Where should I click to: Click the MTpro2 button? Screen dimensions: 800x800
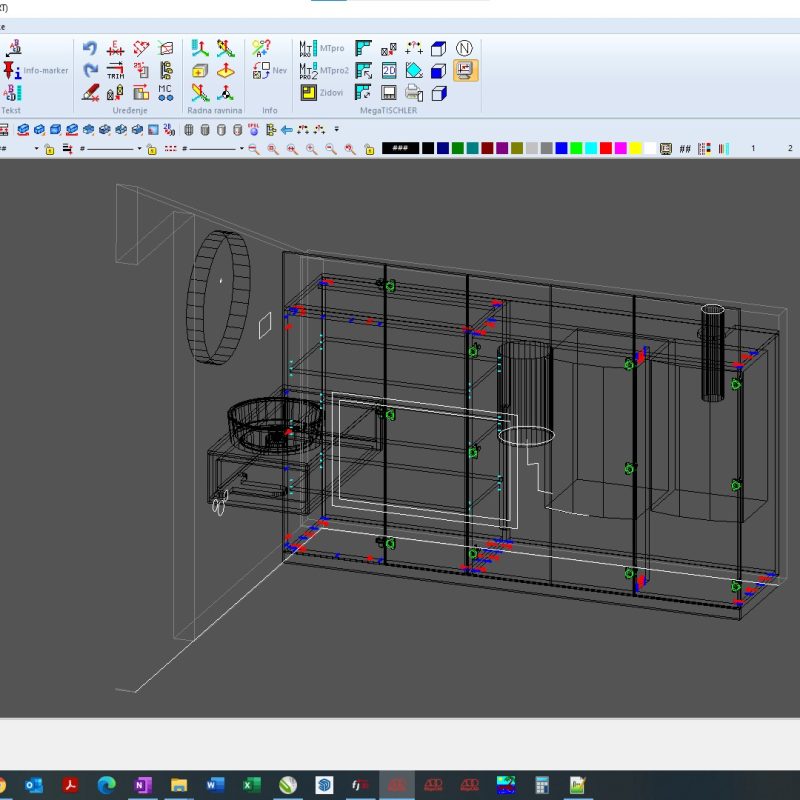[325, 70]
